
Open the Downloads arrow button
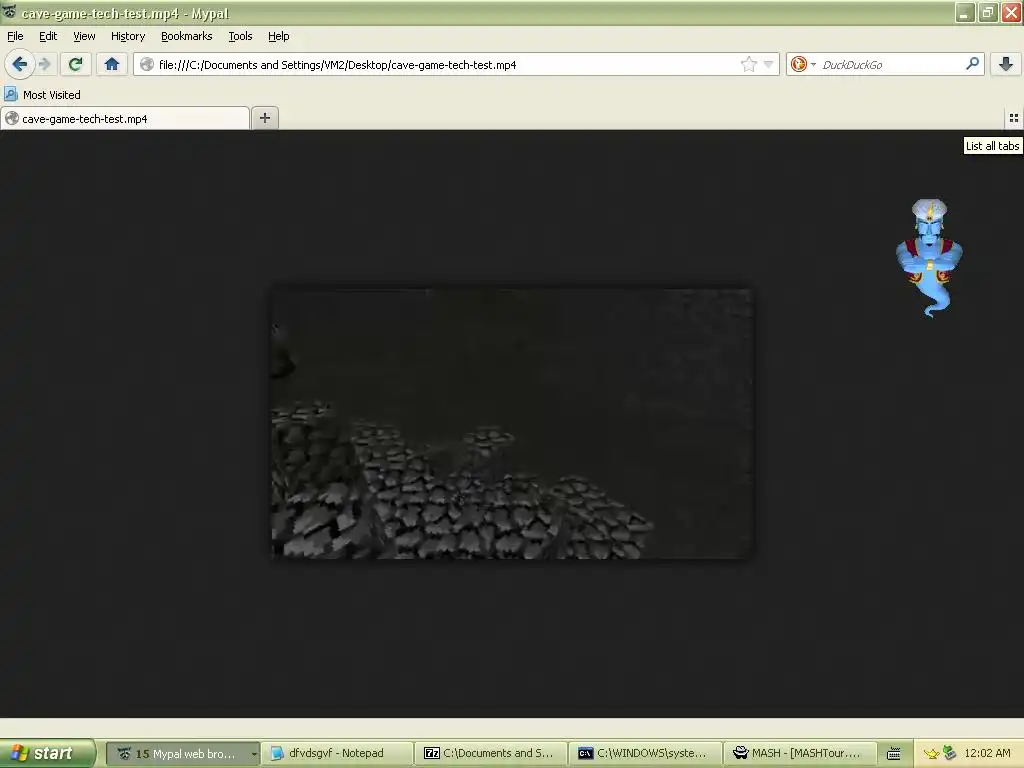coord(1006,64)
